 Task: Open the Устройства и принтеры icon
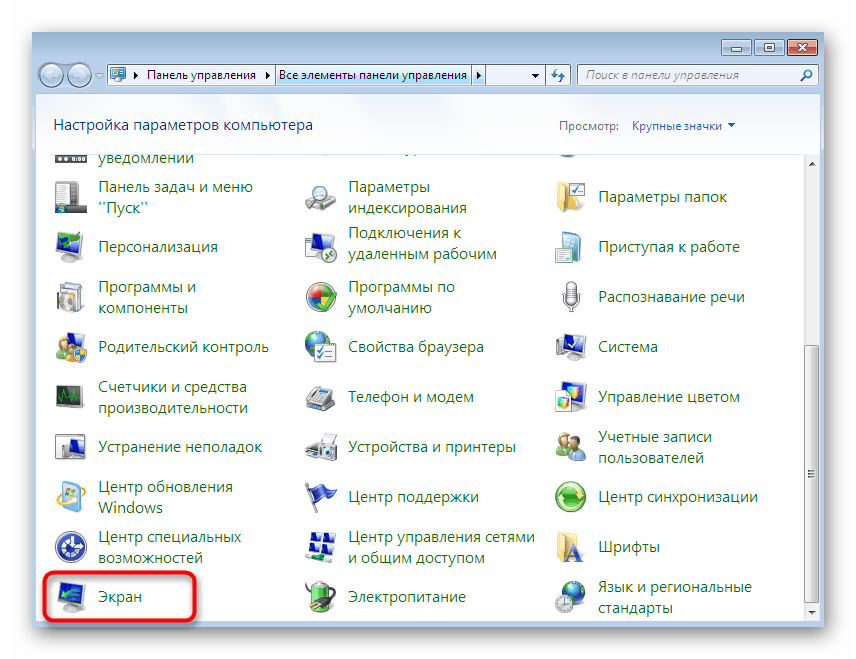click(x=320, y=447)
